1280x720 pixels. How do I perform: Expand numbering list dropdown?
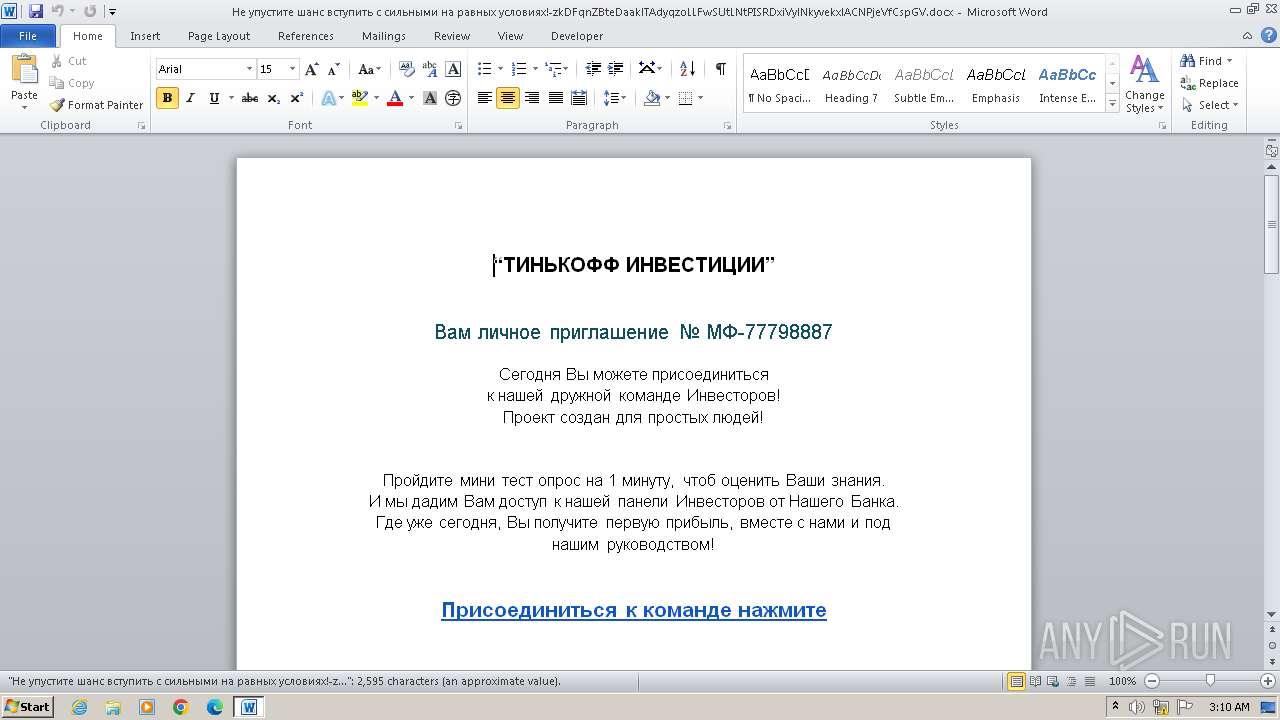pyautogui.click(x=535, y=69)
